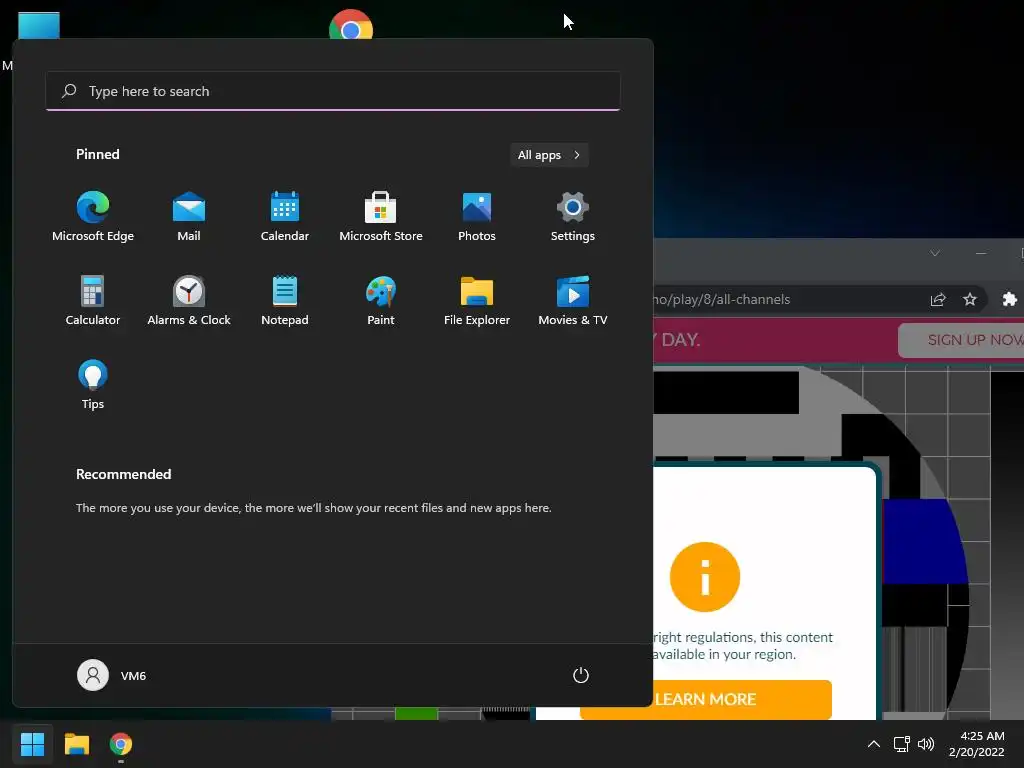Open File Explorer from pinned apps
The height and width of the screenshot is (768, 1024).
477,300
